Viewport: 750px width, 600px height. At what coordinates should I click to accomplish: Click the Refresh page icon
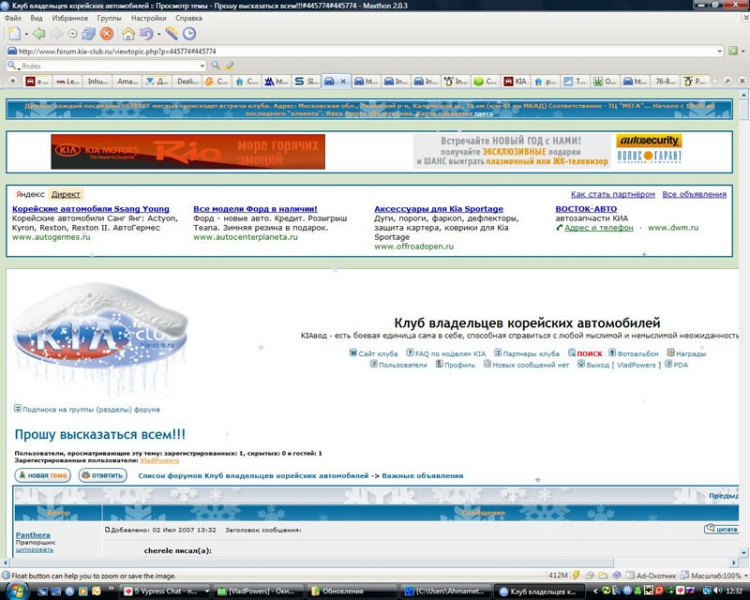(x=89, y=33)
